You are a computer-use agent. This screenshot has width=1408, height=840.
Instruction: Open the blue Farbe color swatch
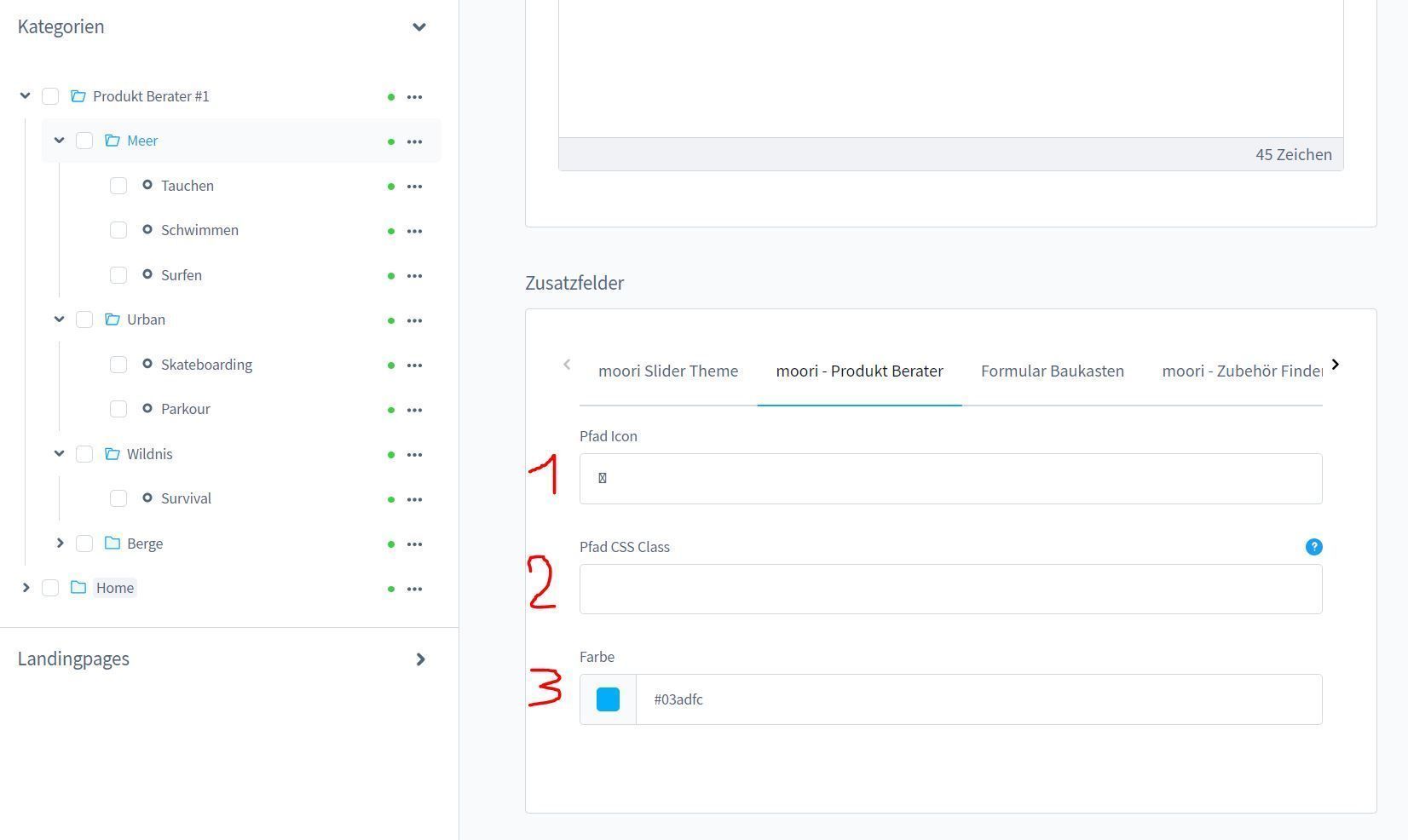(x=608, y=699)
